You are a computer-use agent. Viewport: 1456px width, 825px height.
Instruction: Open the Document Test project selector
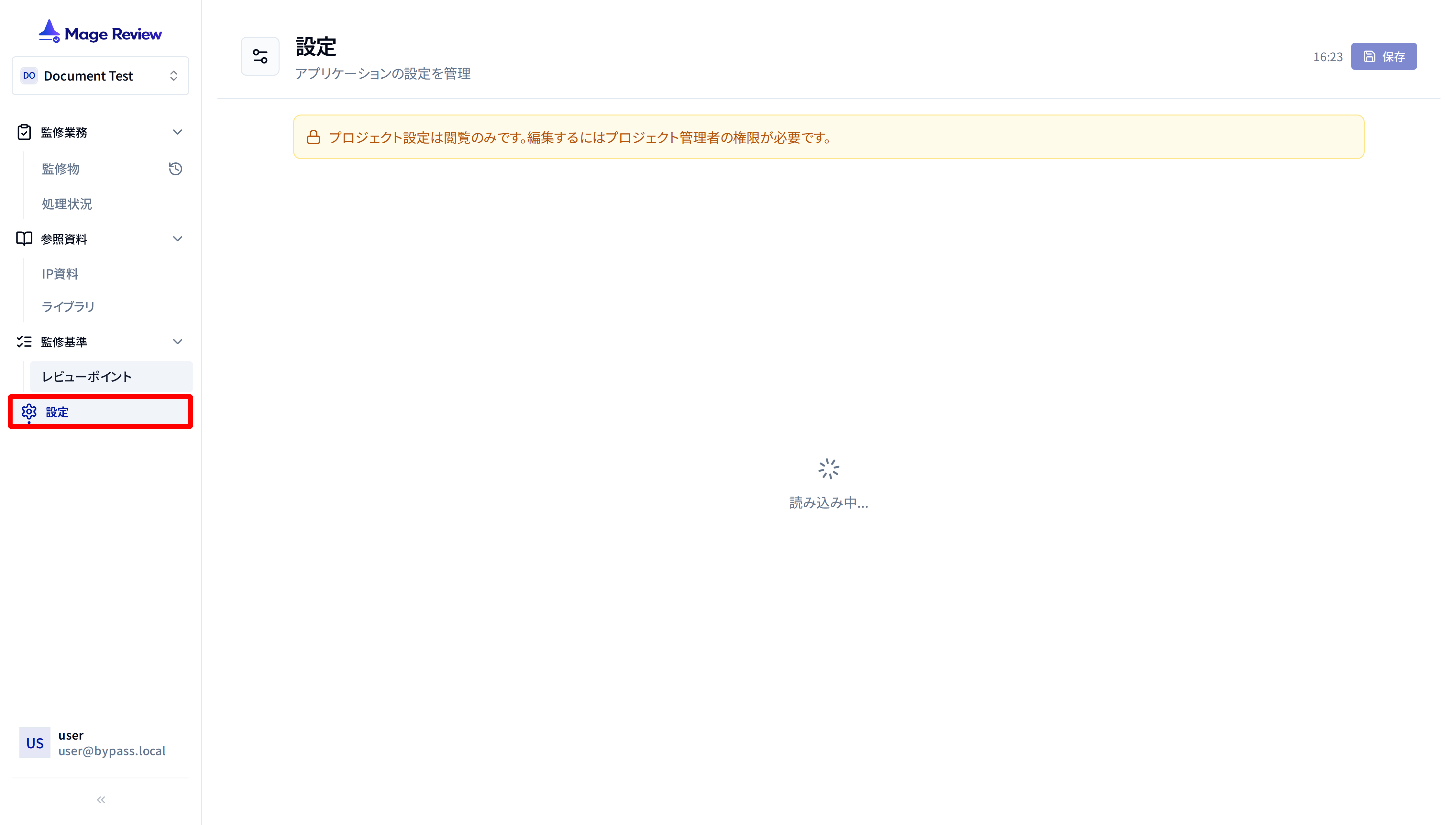[x=100, y=75]
